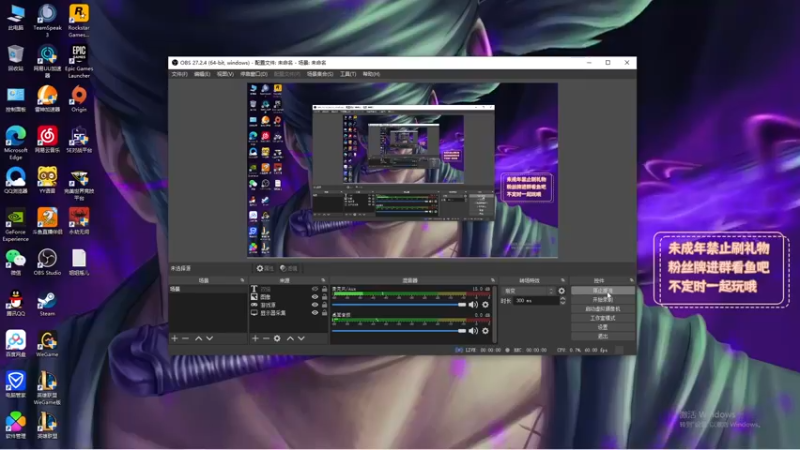The image size is (800, 450).
Task: Open the 腾讯QQ desktop icon
Action: [x=16, y=303]
